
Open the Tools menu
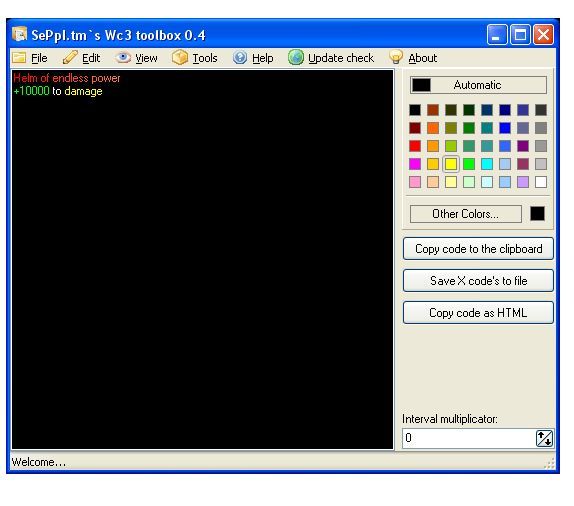tap(205, 58)
